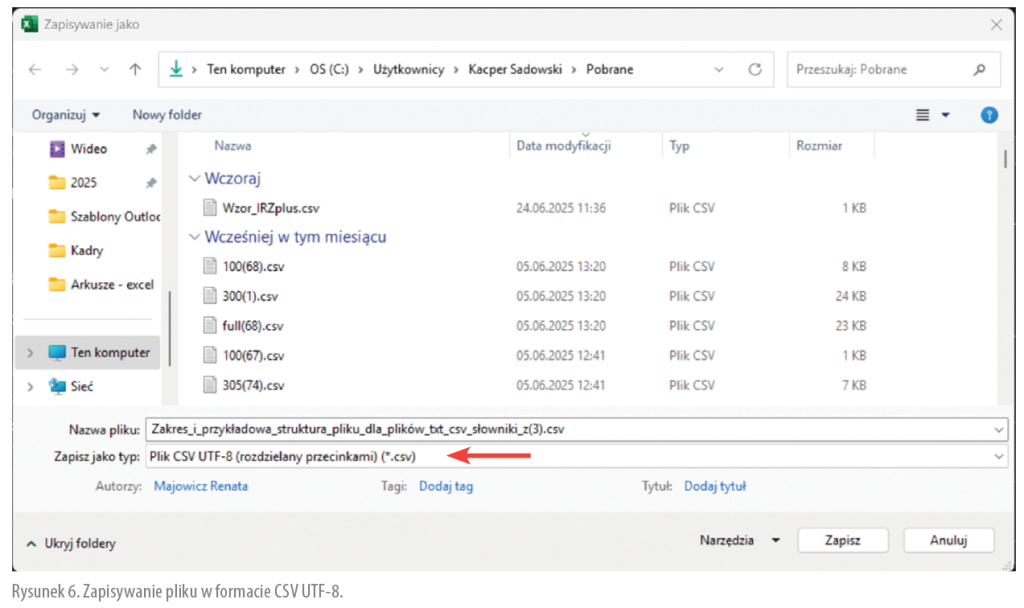Click the file icon of 300(1).csv

click(x=210, y=296)
